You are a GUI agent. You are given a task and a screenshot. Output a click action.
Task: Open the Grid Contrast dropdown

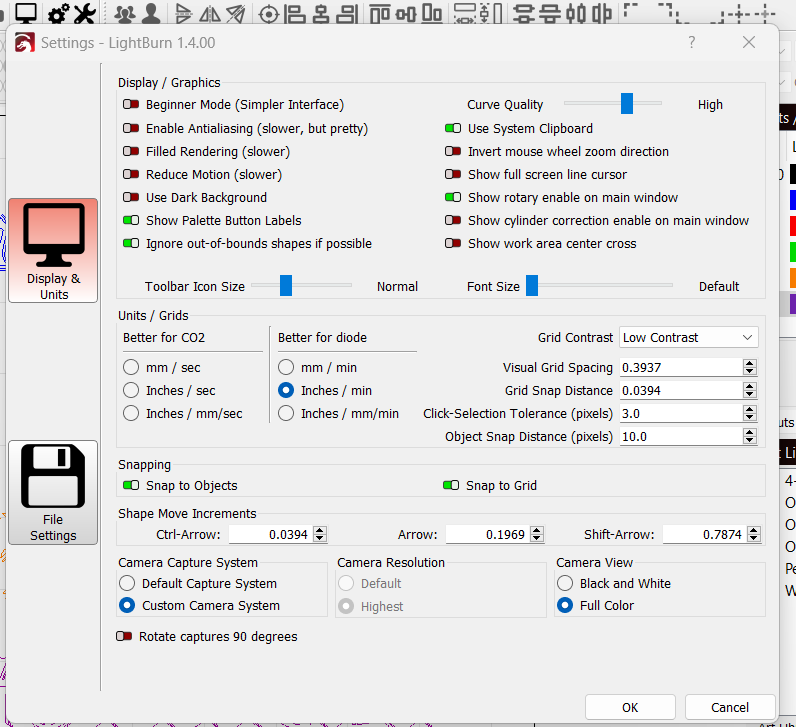coord(689,338)
